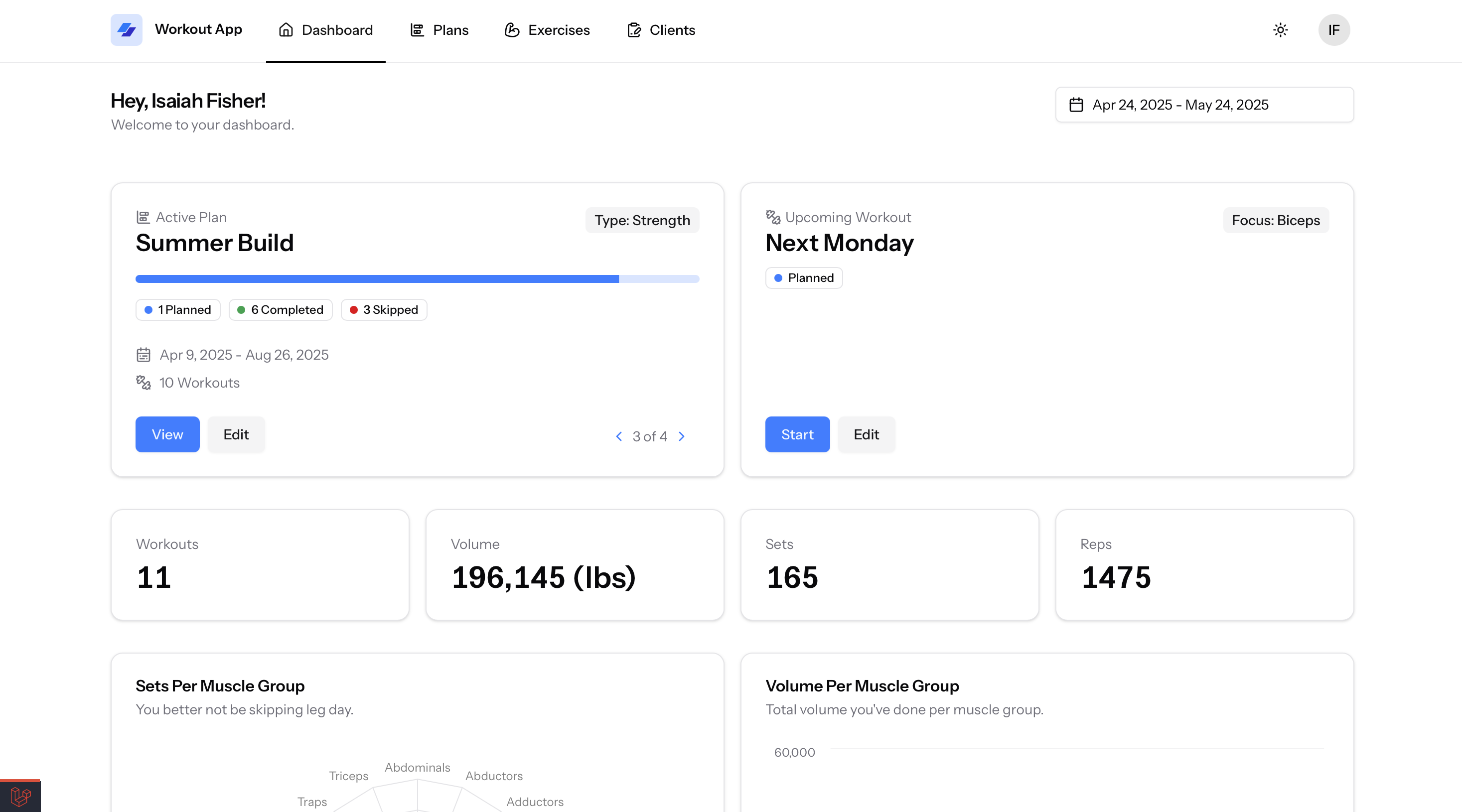The image size is (1462, 812).
Task: Click the 1 Planned badge
Action: pyautogui.click(x=177, y=310)
